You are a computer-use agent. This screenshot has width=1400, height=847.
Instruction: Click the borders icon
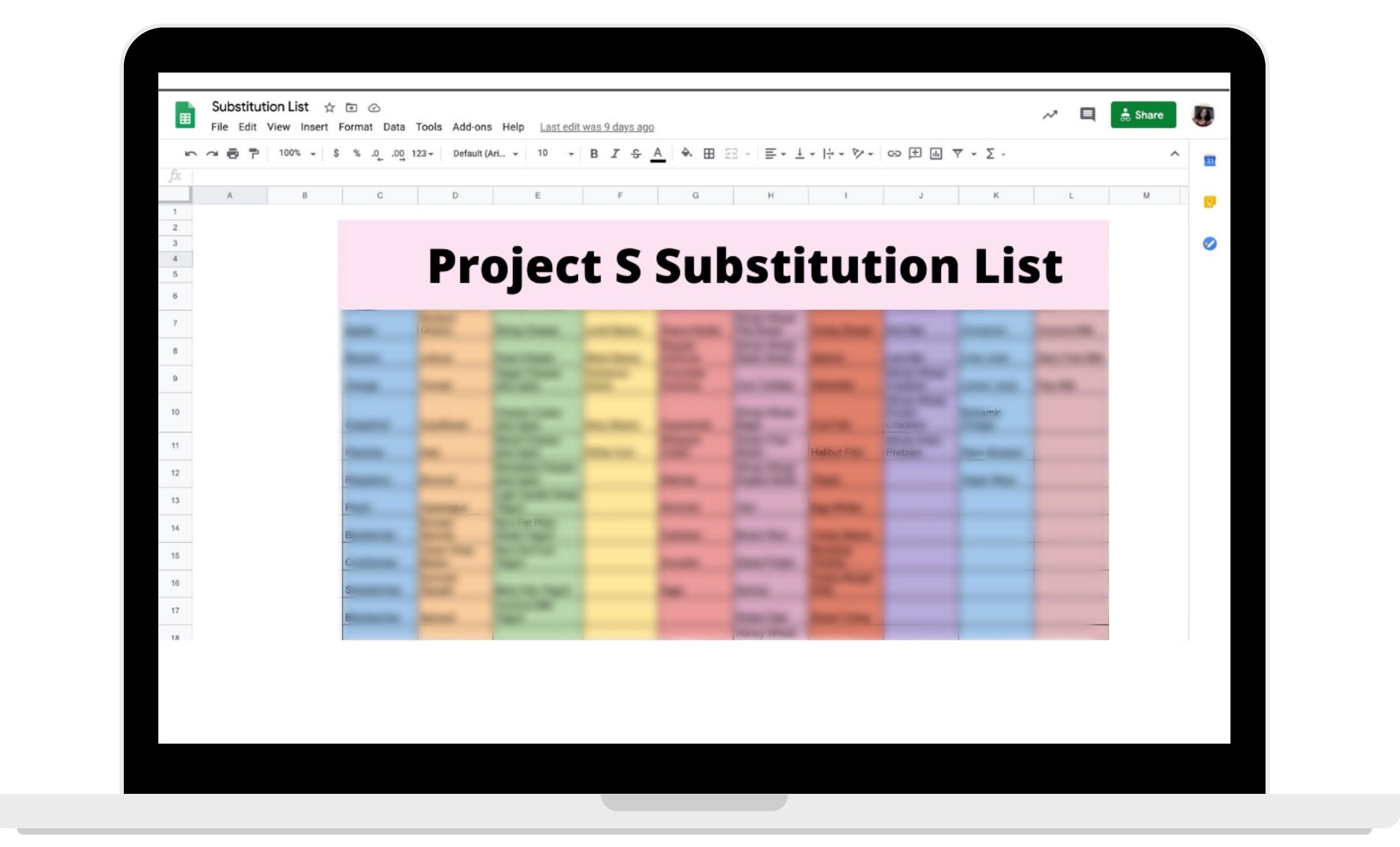coord(709,153)
